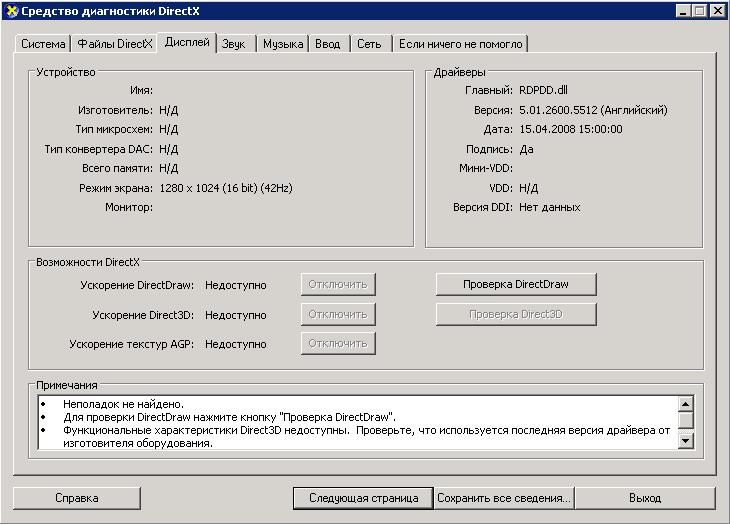730x524 pixels.
Task: Go to the Звук tab
Action: point(233,44)
